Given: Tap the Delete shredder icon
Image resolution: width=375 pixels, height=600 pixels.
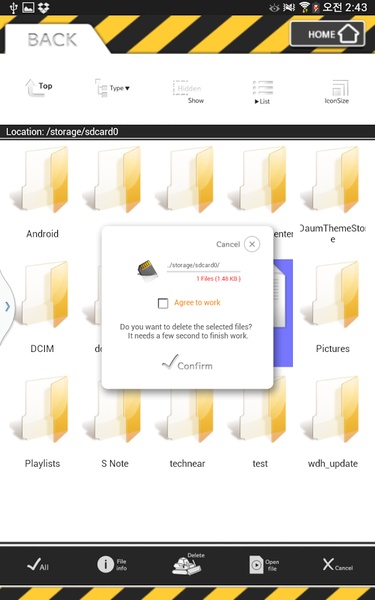Looking at the screenshot, I should [188, 564].
